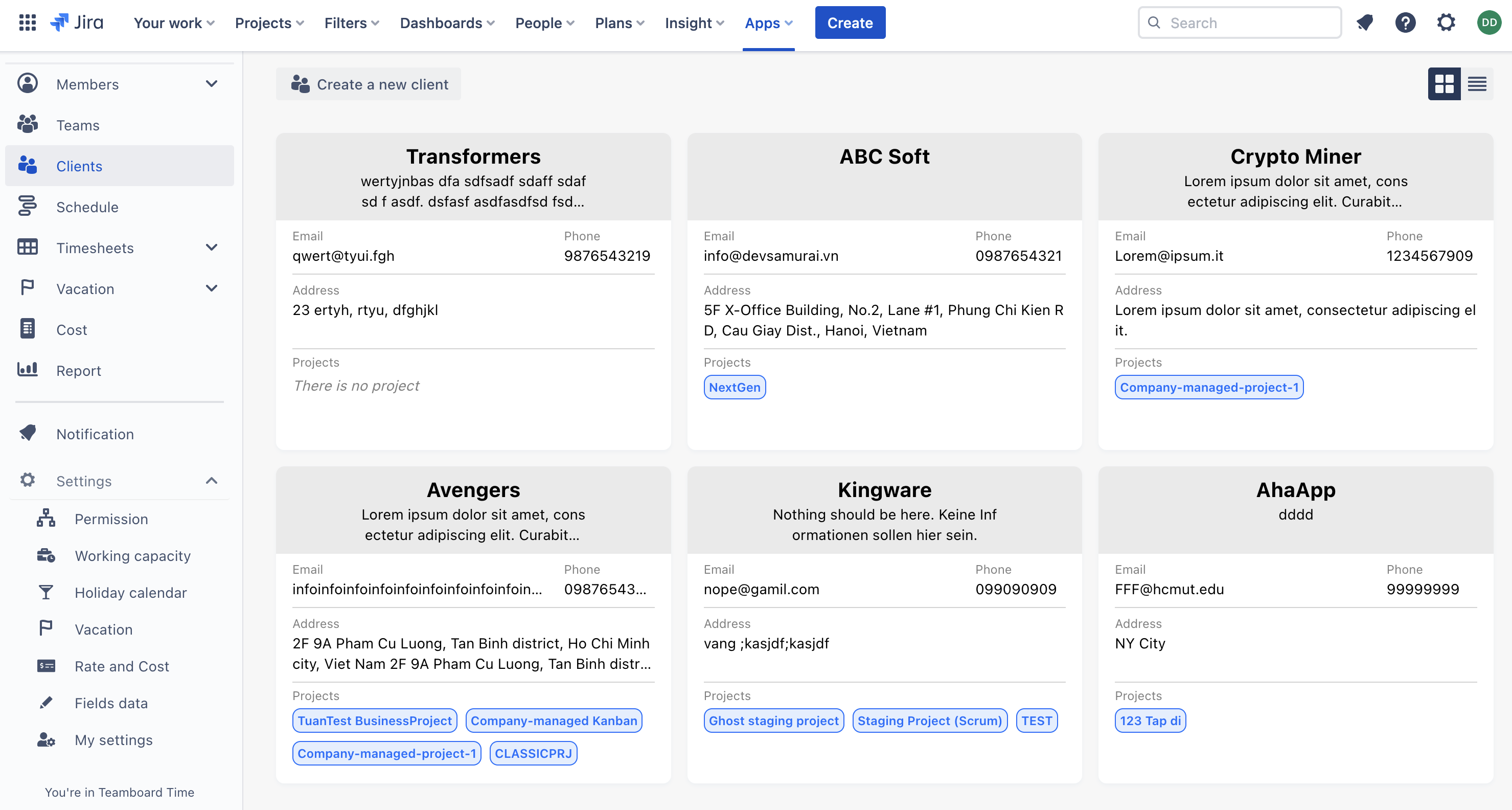Open the Apps top navigation menu

click(768, 23)
